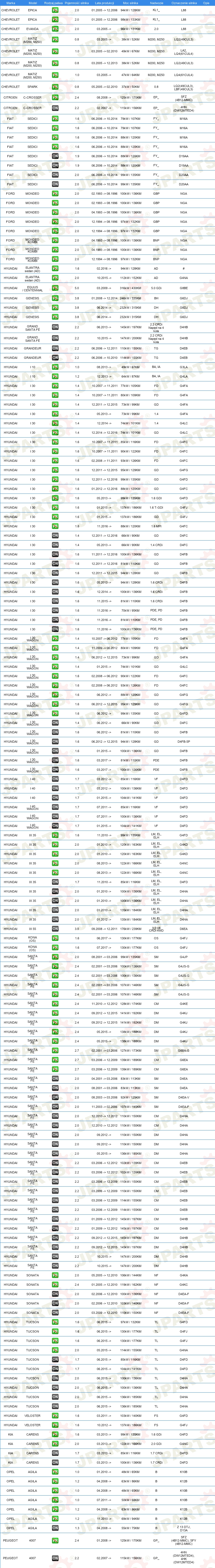Click the Oznaczenie silnika column header
Image resolution: width=215 pixels, height=1568 pixels.
coord(184,2)
